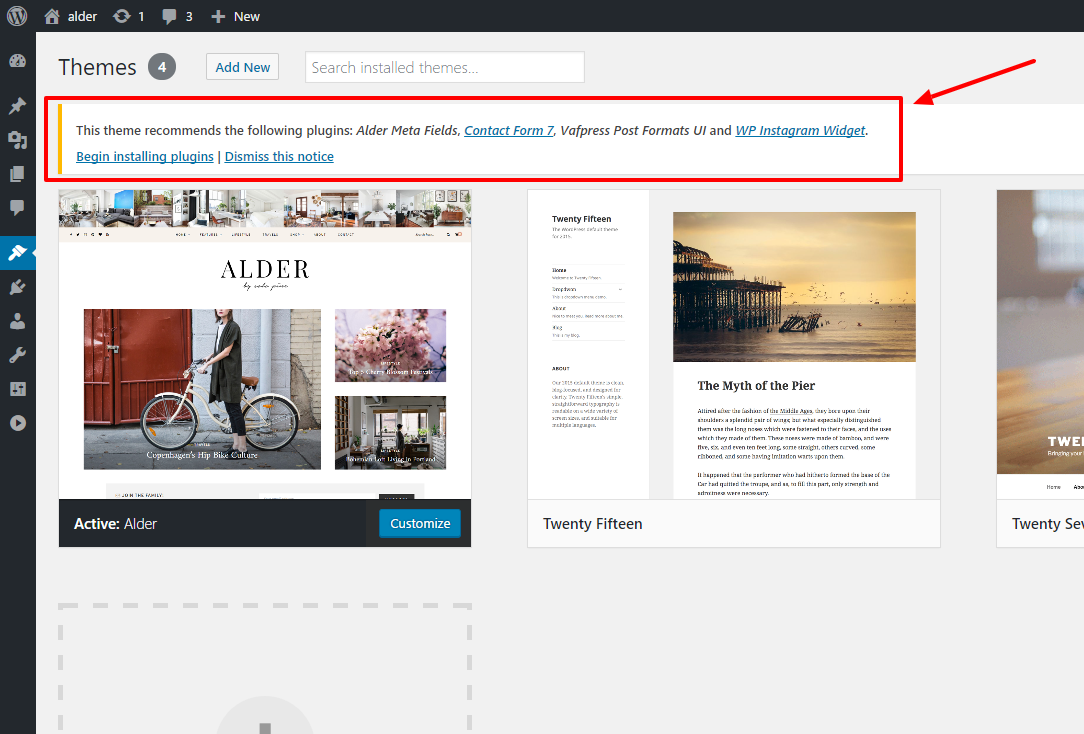Focus the Search installed themes field
Screen dimensions: 1084x734
click(445, 67)
